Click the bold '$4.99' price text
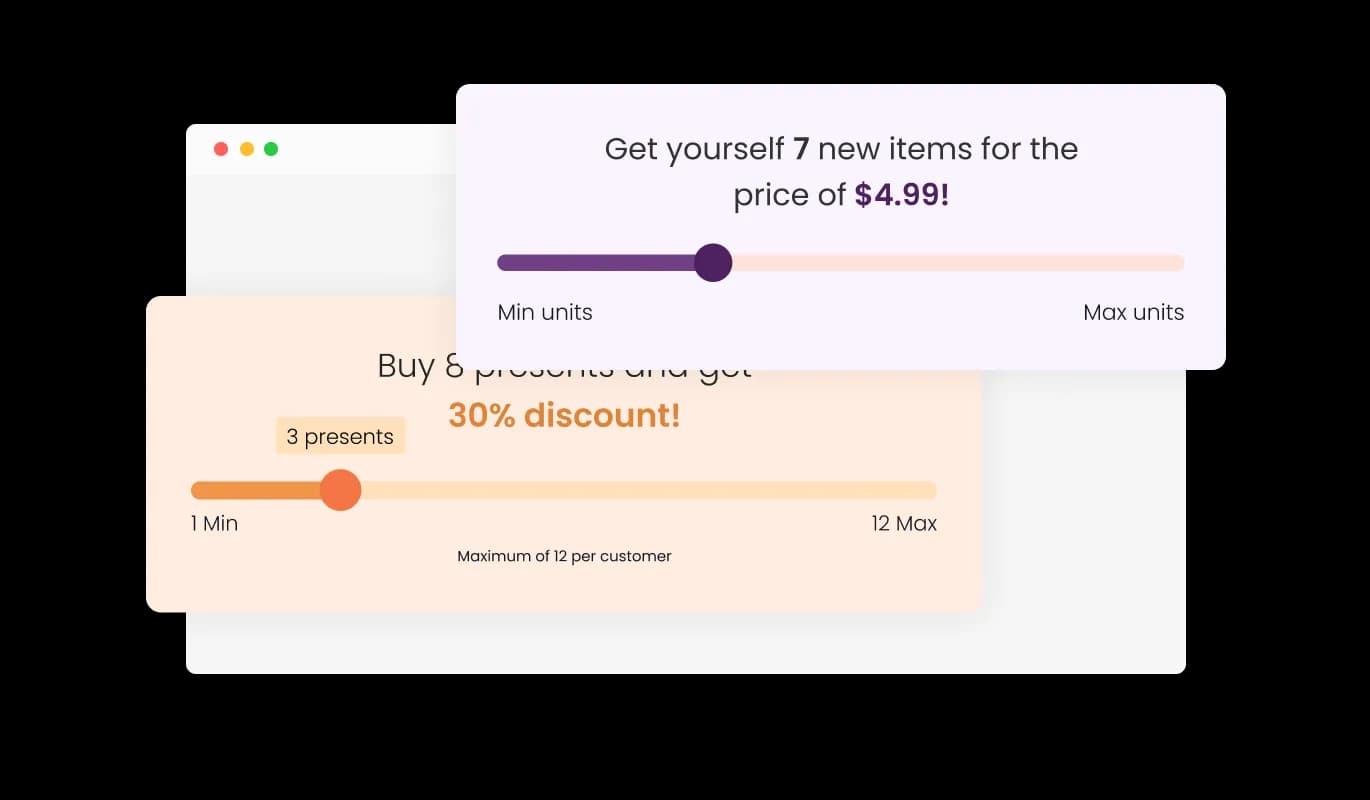 (901, 194)
